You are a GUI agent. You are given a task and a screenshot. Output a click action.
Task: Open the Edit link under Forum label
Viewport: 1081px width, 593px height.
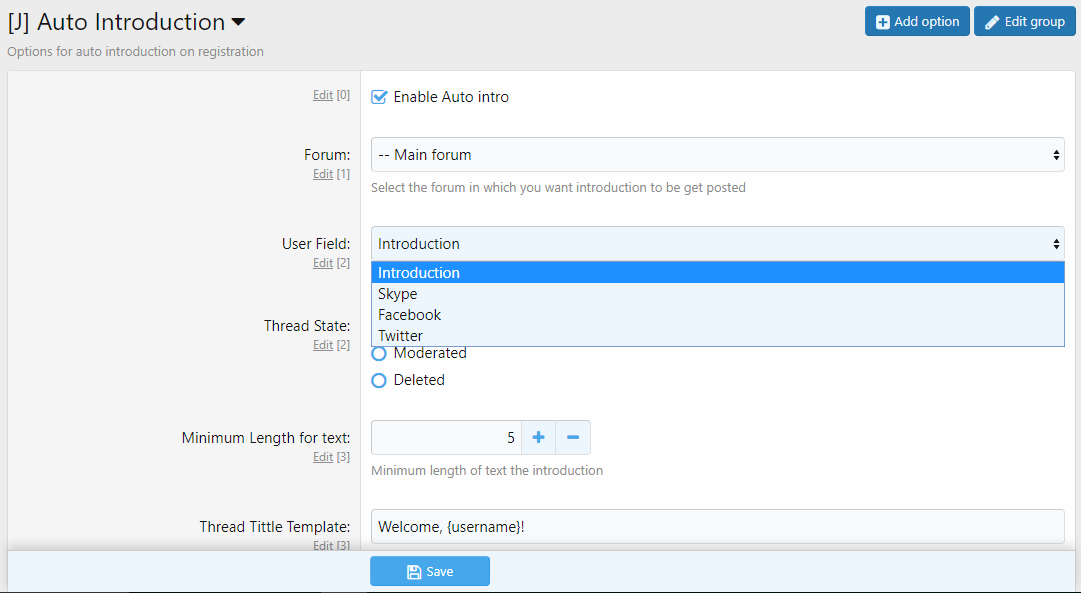click(x=322, y=174)
